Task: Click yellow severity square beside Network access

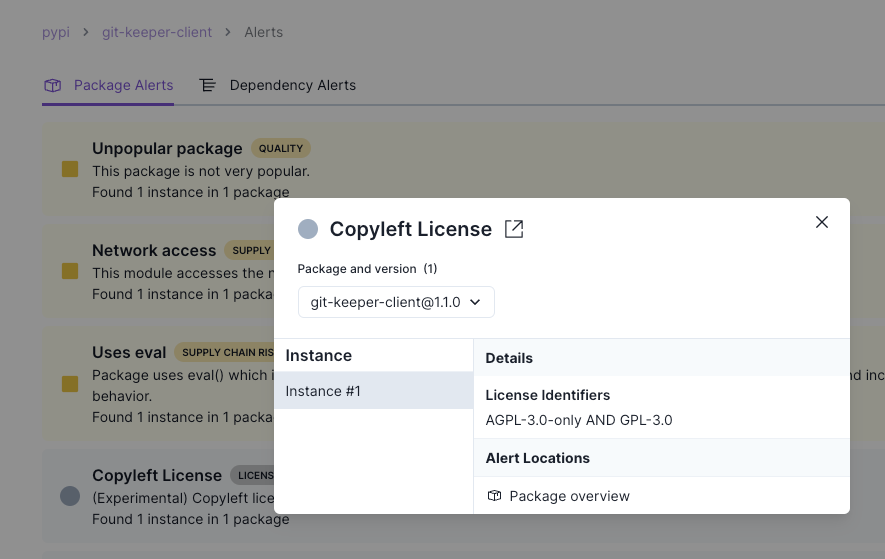Action: click(x=70, y=271)
